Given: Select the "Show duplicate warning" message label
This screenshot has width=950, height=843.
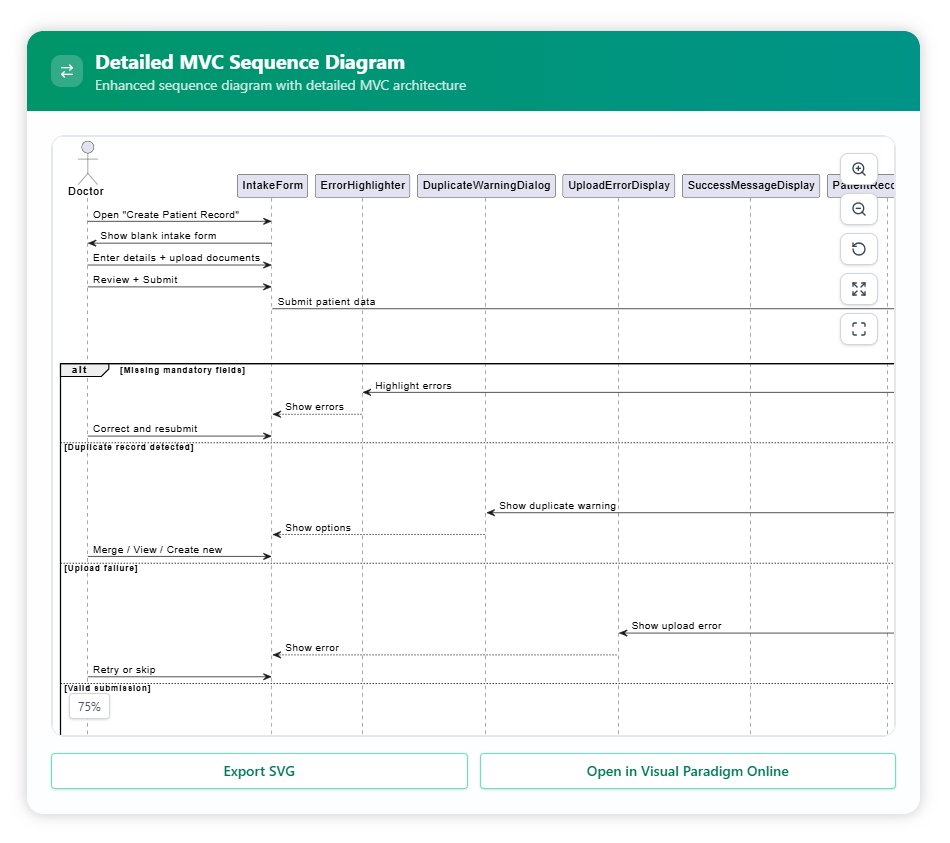Looking at the screenshot, I should [x=557, y=506].
